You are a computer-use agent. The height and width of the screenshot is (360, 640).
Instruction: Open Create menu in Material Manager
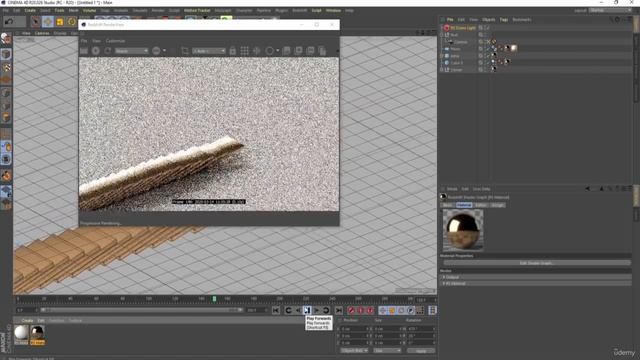[27, 320]
